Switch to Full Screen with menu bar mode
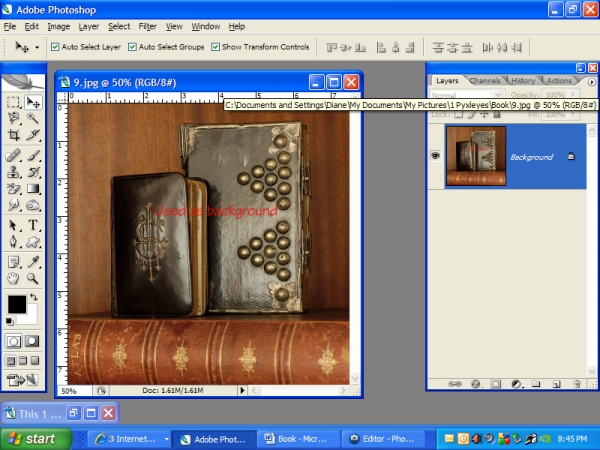The image size is (600, 450). [x=23, y=360]
